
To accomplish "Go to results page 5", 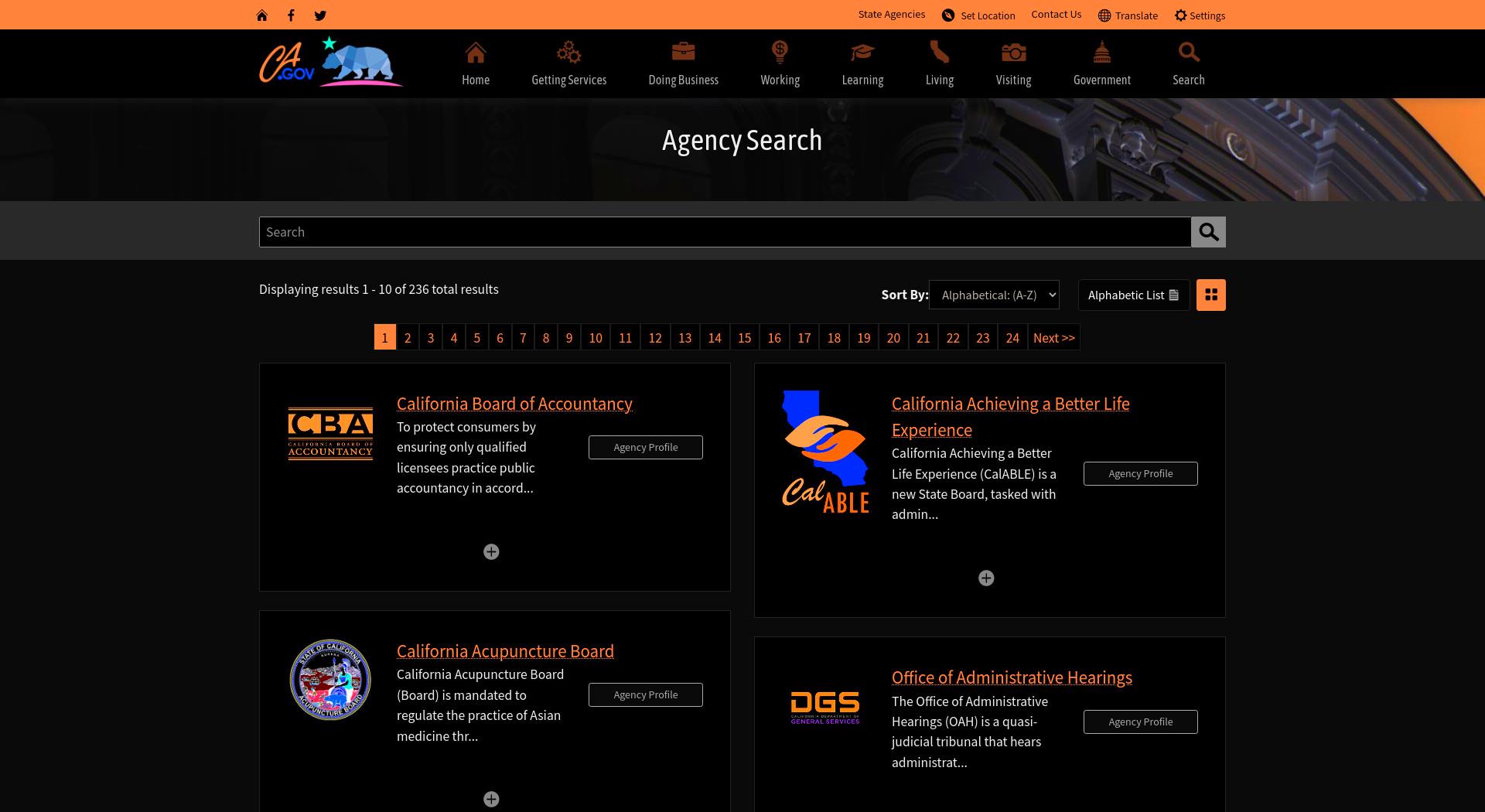I will 476,337.
